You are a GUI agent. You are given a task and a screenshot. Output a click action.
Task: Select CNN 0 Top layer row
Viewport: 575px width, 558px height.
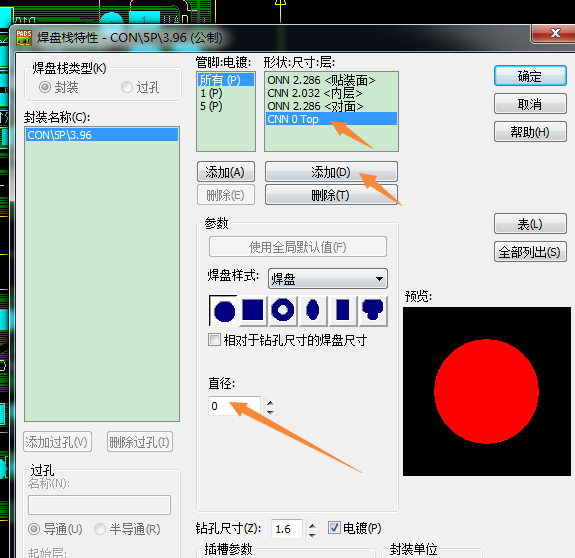331,119
